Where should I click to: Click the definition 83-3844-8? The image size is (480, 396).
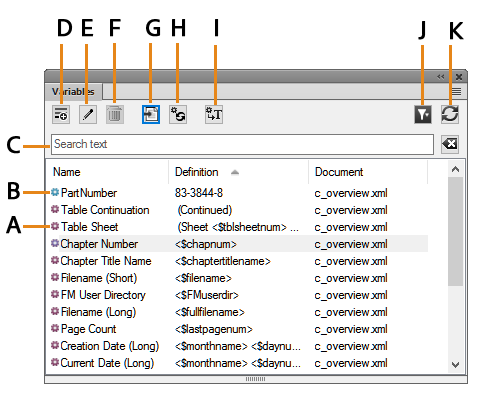(199, 193)
